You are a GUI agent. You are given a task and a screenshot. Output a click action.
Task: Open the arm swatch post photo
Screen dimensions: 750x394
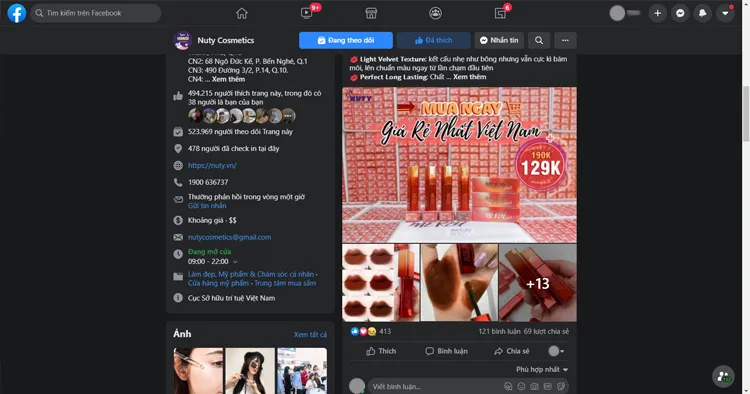[x=459, y=283]
